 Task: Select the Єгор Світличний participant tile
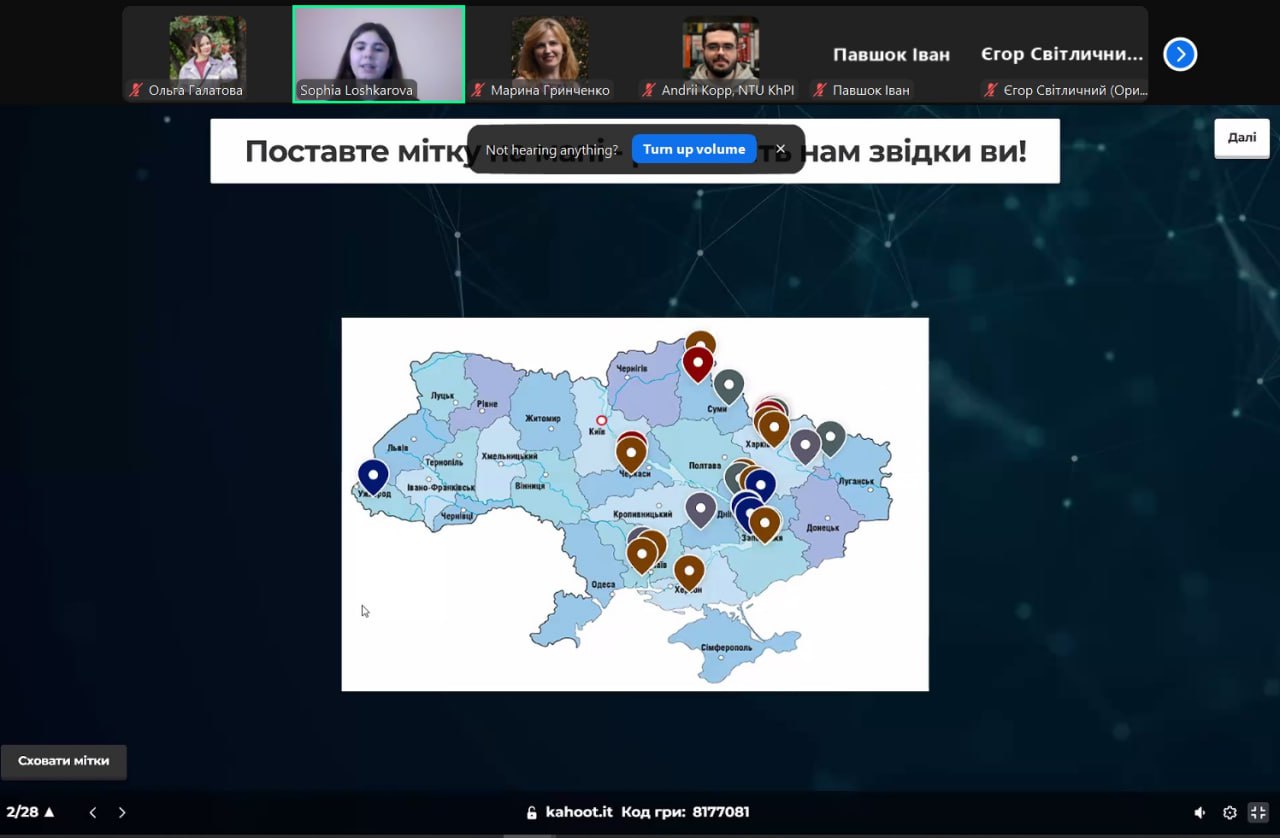(1062, 54)
